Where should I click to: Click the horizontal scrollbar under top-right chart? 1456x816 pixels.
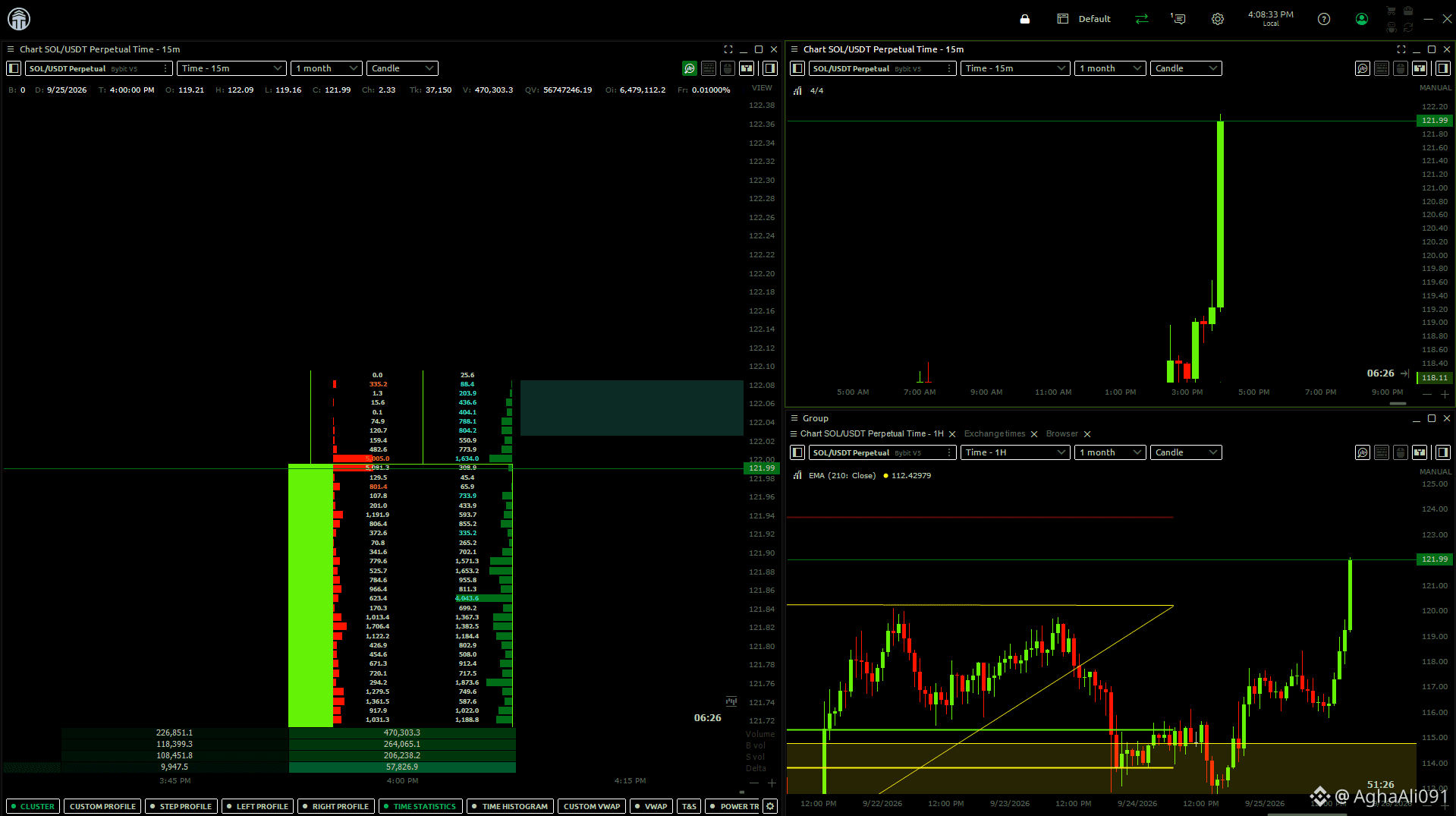[1398, 403]
